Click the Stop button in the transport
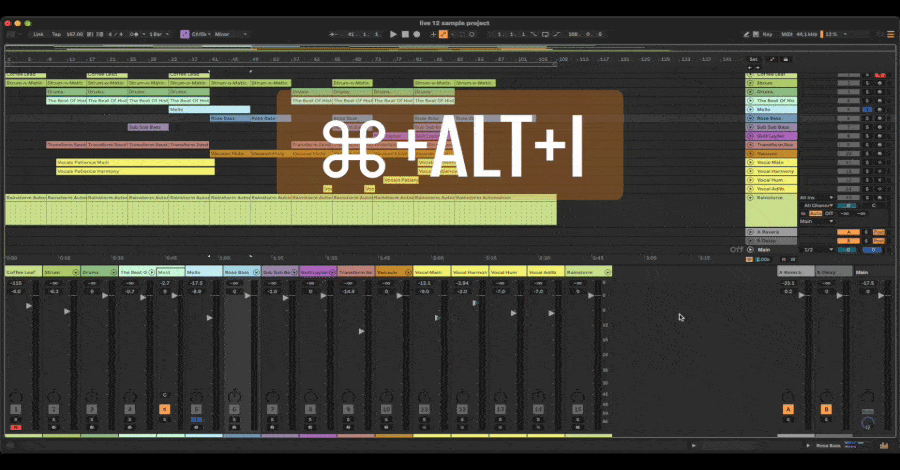The width and height of the screenshot is (900, 470). pyautogui.click(x=405, y=34)
